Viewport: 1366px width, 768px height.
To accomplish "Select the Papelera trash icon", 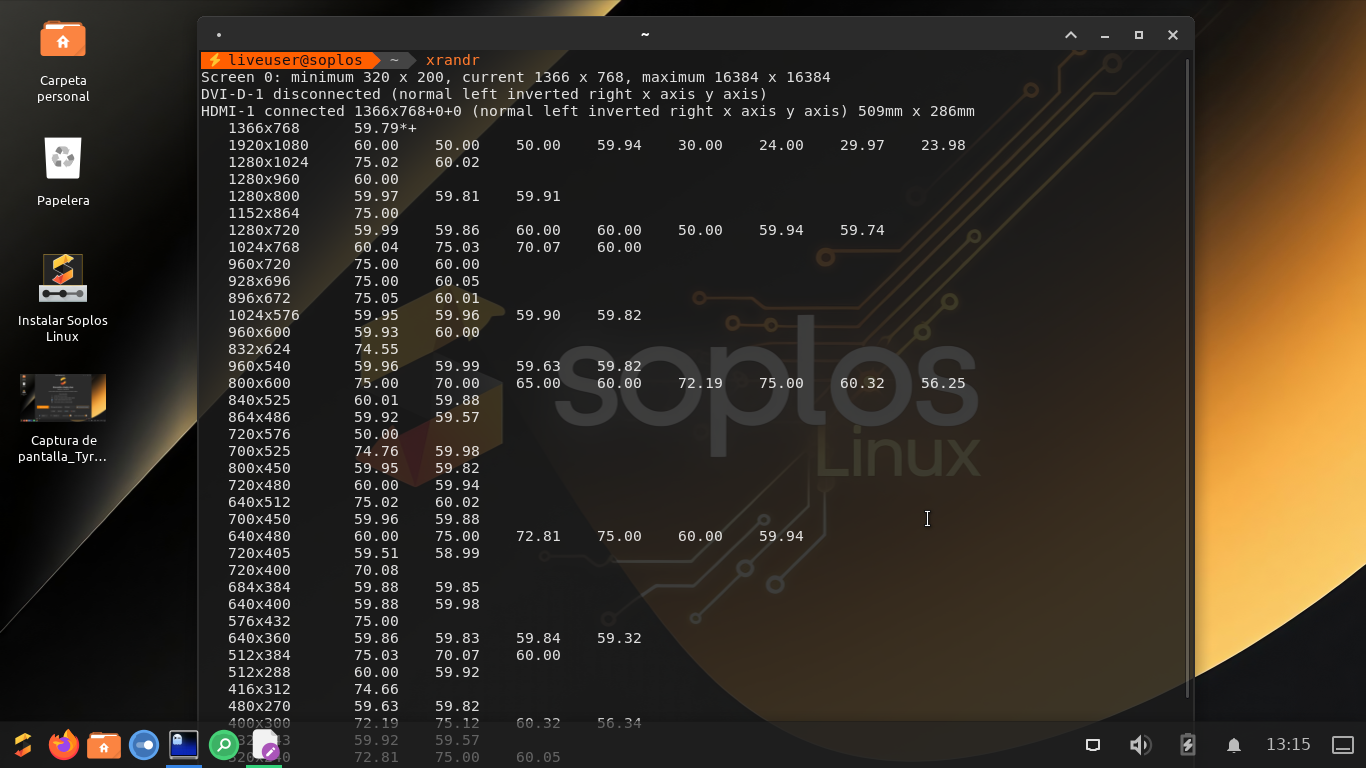I will (63, 172).
